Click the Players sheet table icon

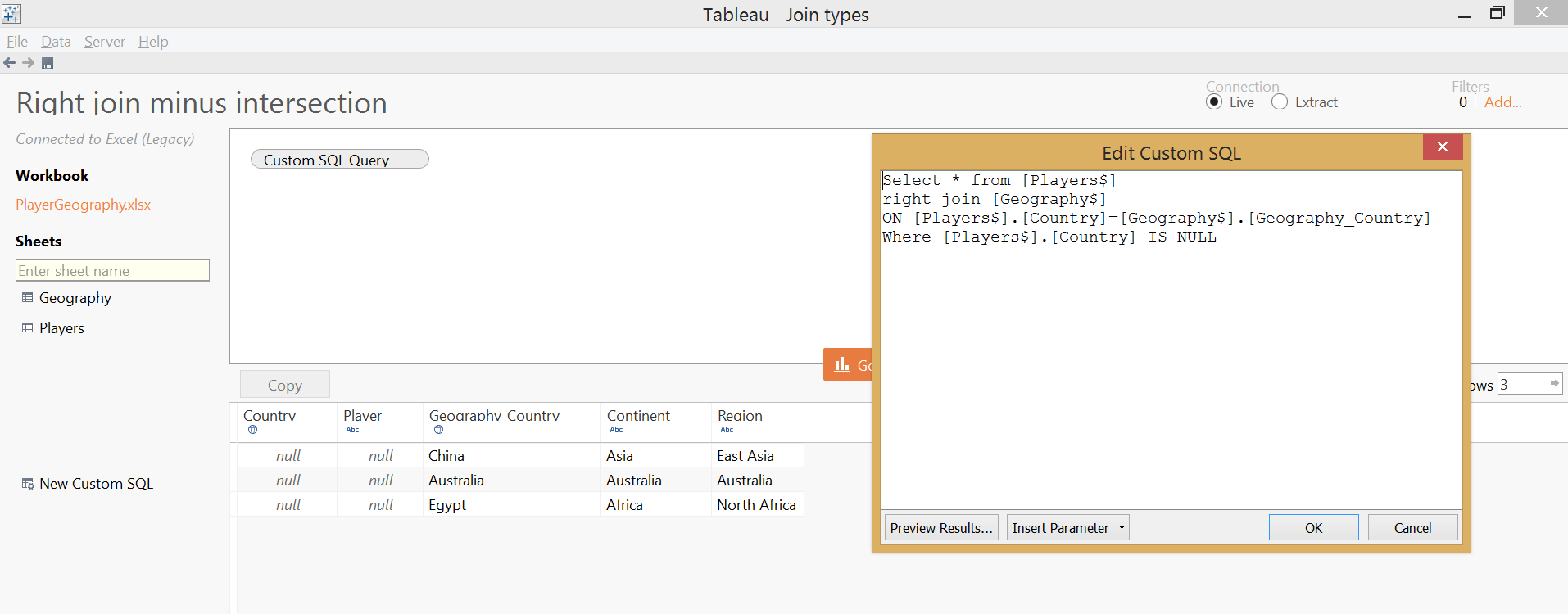[x=28, y=328]
